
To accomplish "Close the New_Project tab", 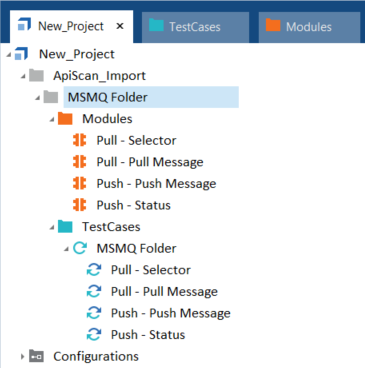I will [120, 26].
